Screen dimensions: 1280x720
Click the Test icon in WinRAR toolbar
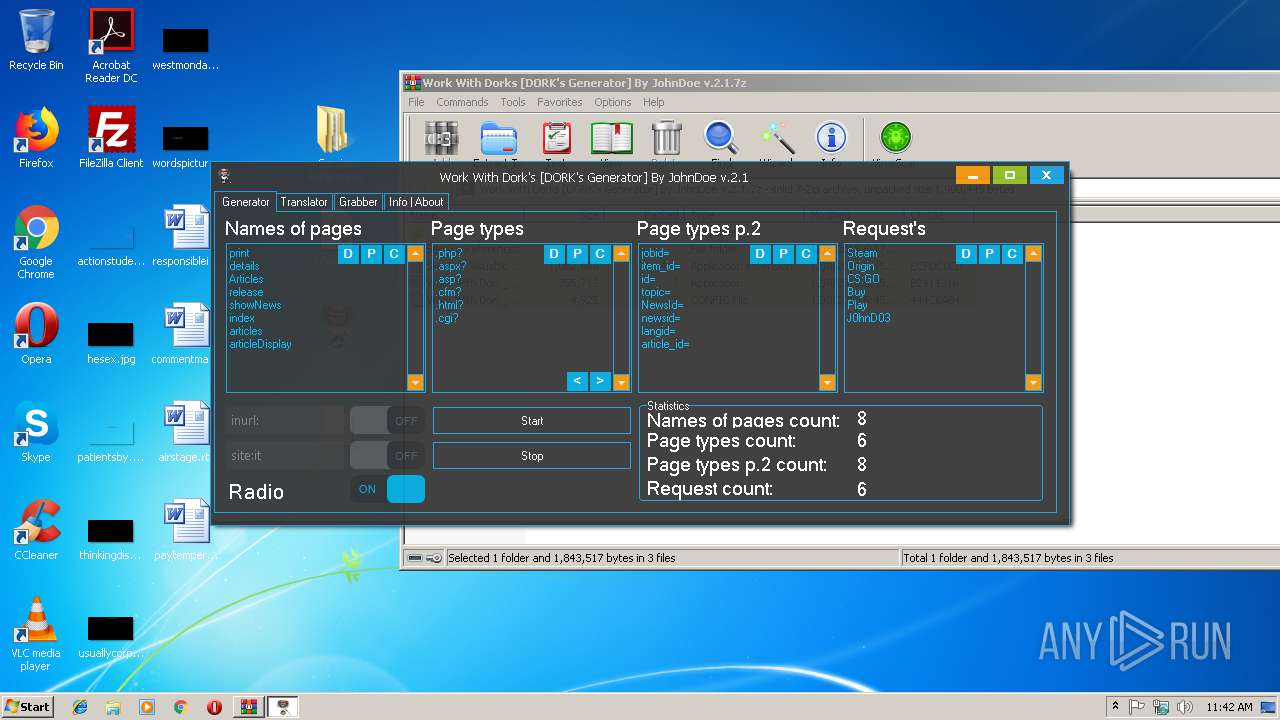[556, 139]
